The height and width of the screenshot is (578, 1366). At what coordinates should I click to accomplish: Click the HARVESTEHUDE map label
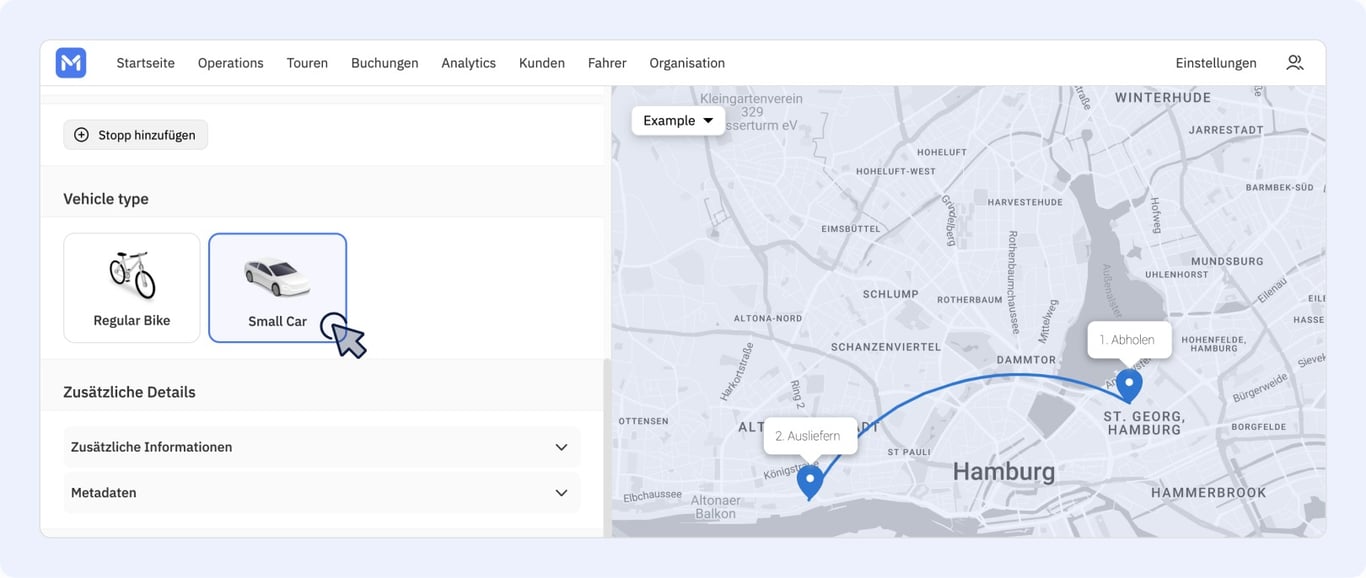pyautogui.click(x=1025, y=202)
